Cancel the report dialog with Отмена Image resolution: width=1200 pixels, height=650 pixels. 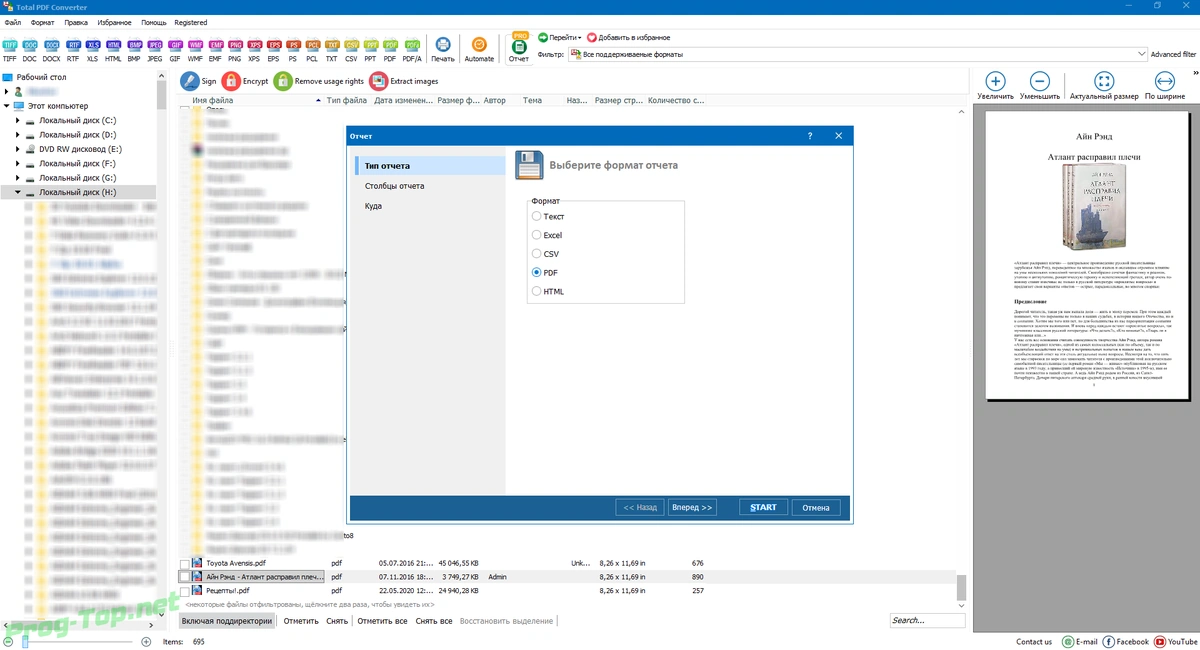tap(816, 508)
